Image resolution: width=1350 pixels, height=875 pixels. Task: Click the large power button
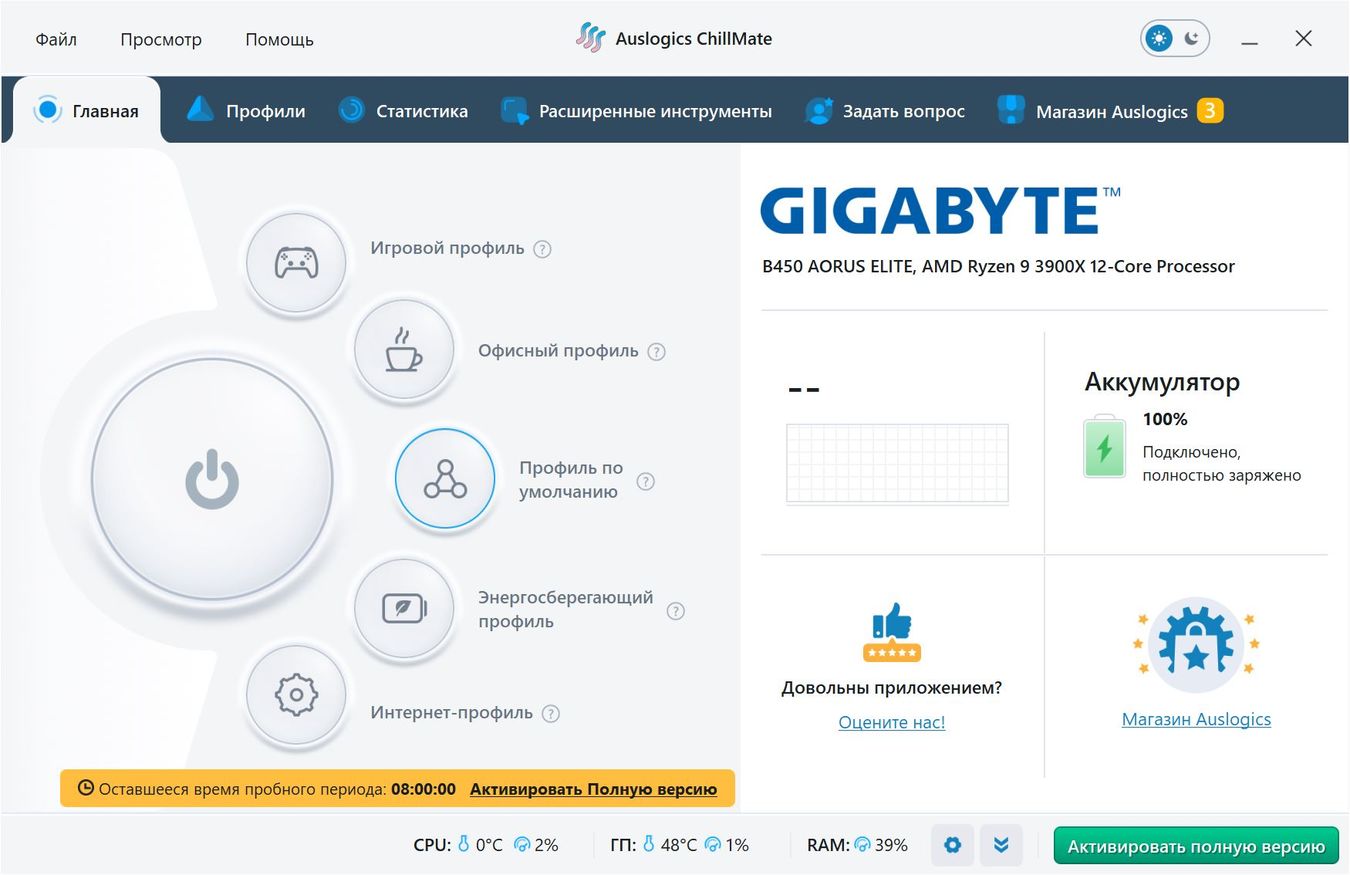pos(212,479)
